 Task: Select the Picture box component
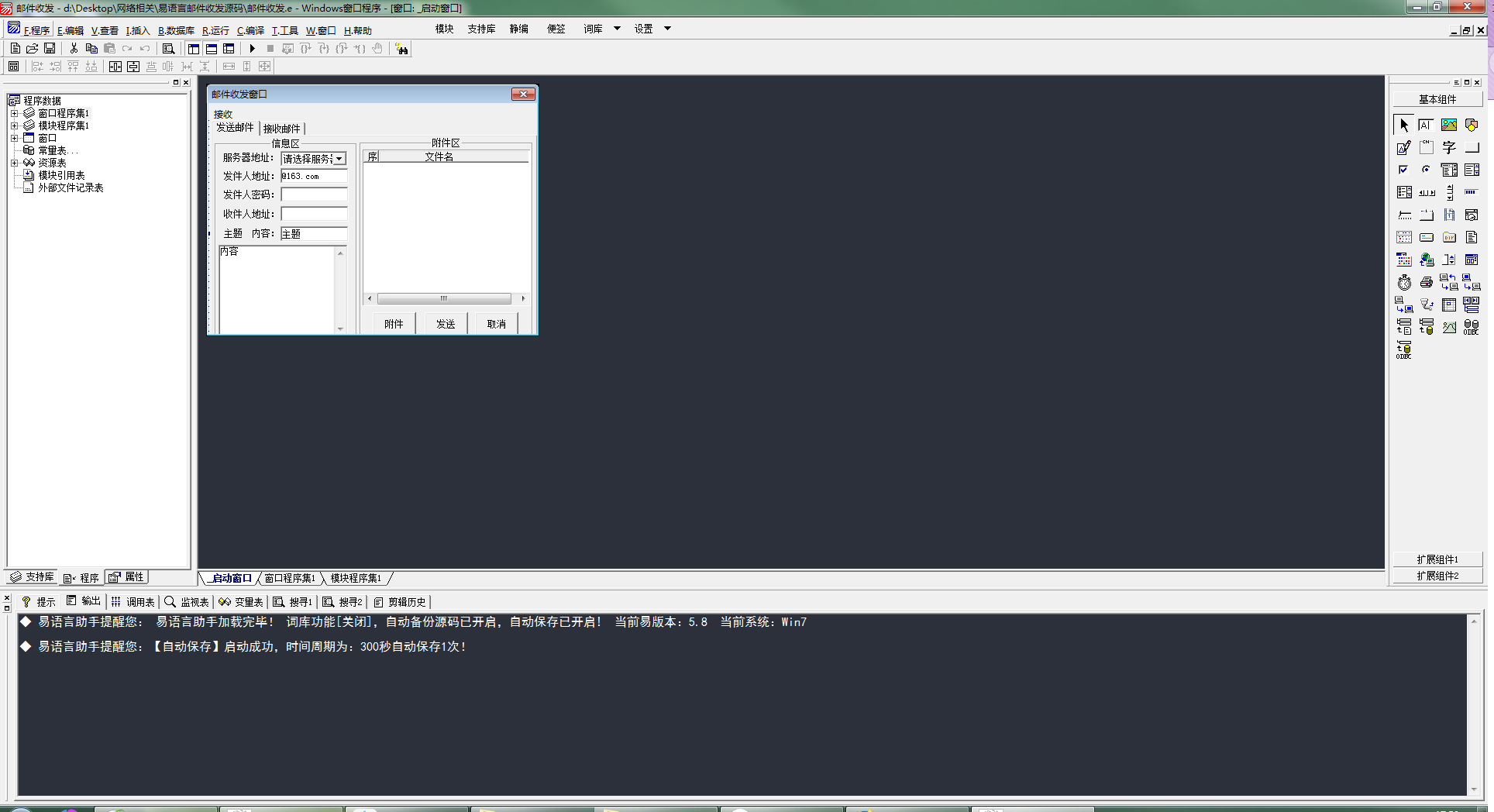pyautogui.click(x=1448, y=125)
